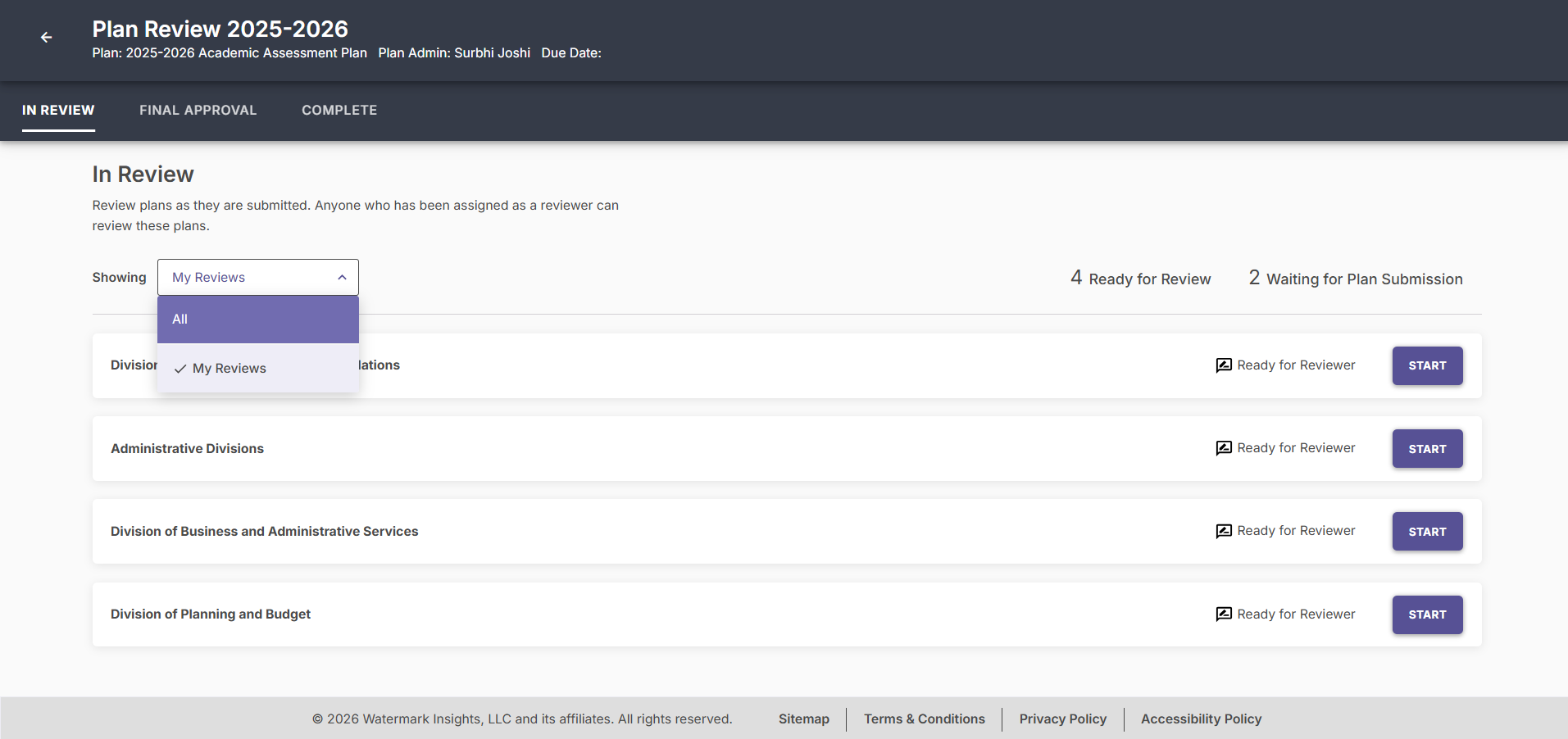This screenshot has width=1568, height=739.
Task: Click the Showing label
Action: 120,277
